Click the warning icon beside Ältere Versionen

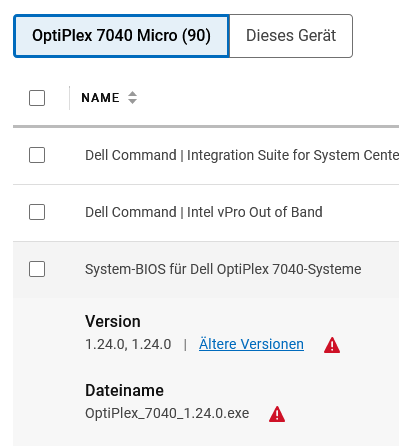pyautogui.click(x=332, y=345)
